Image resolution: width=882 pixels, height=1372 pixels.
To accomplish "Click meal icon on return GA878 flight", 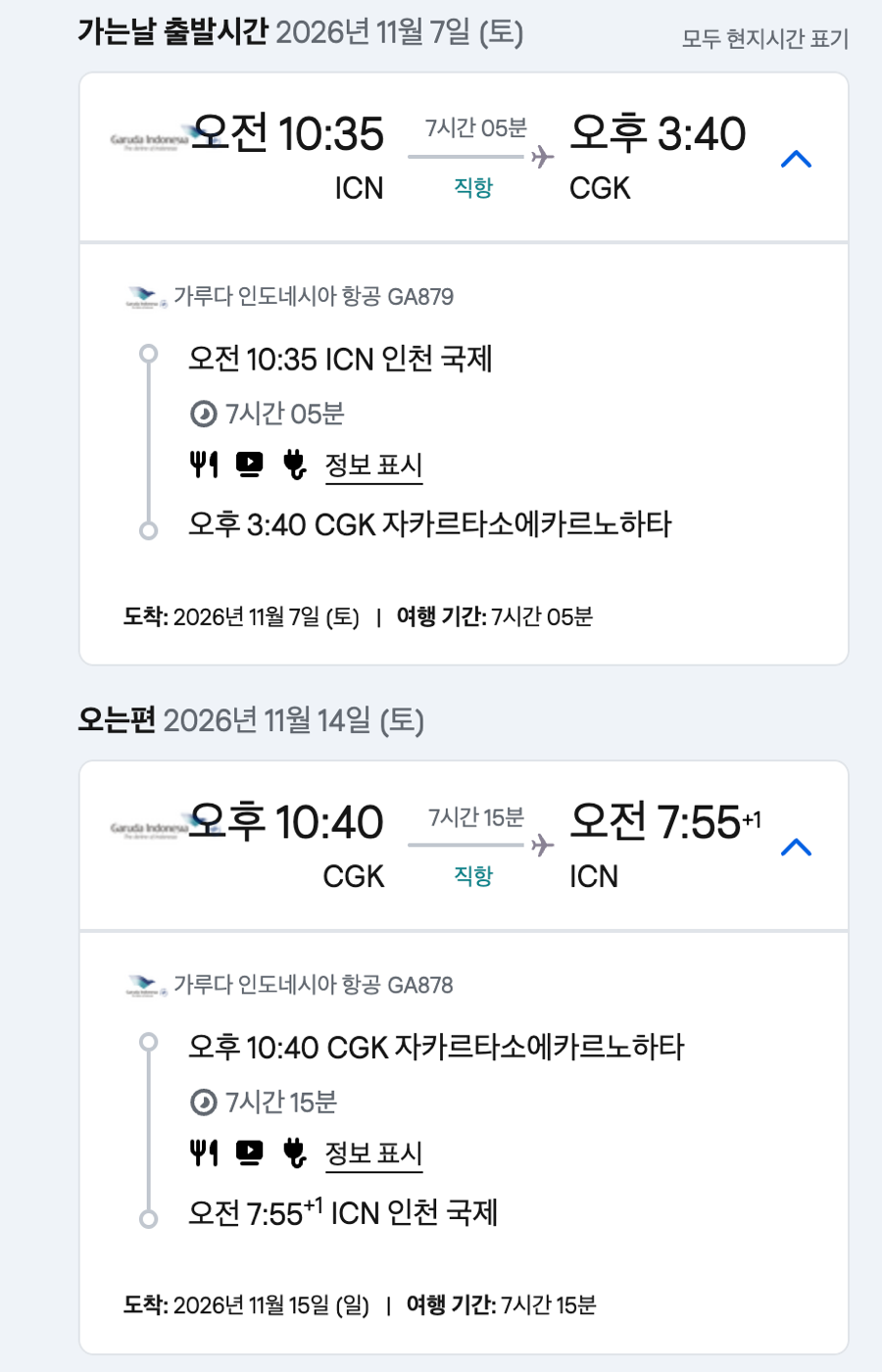I will click(x=204, y=1151).
